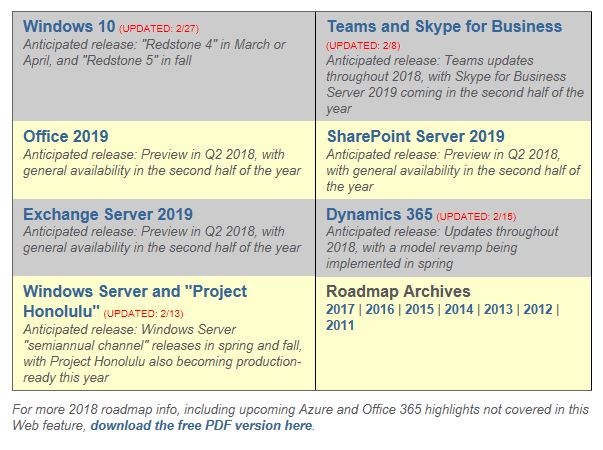Click the Office 2019 heading link
Image resolution: width=603 pixels, height=450 pixels.
pyautogui.click(x=65, y=136)
